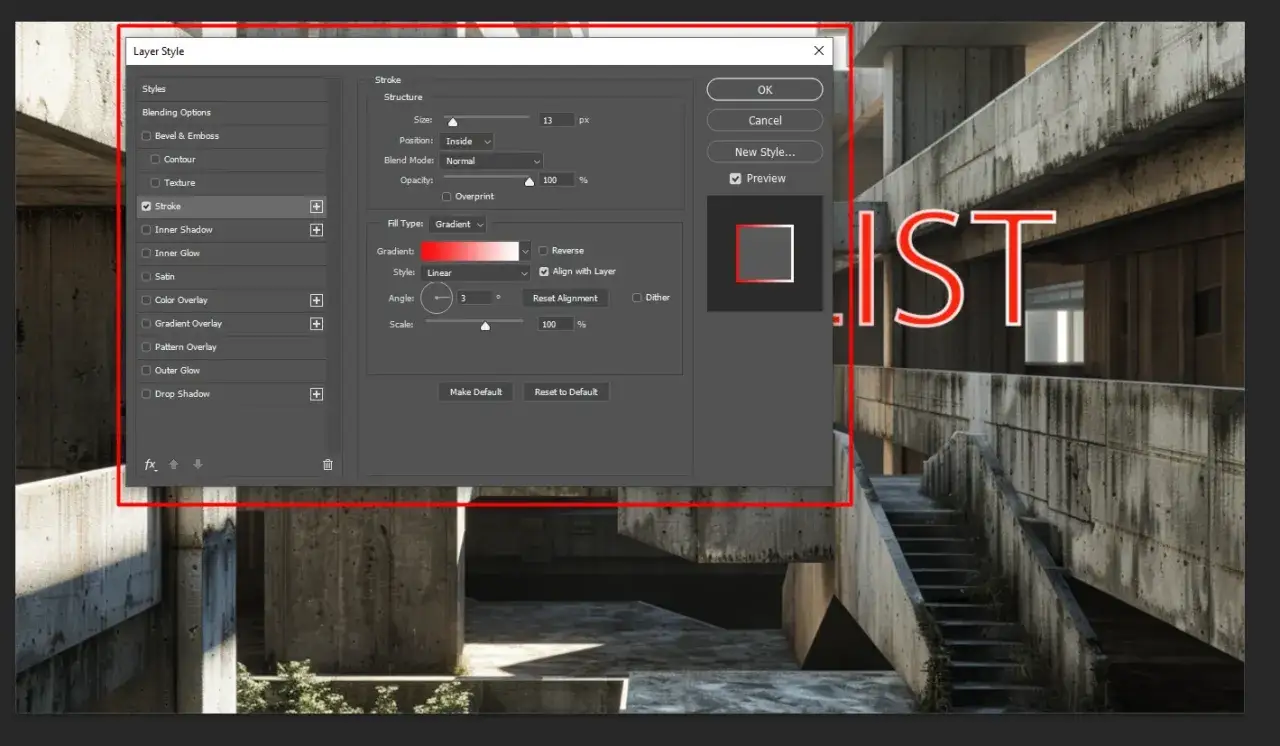Enable the Dither checkbox

point(637,297)
